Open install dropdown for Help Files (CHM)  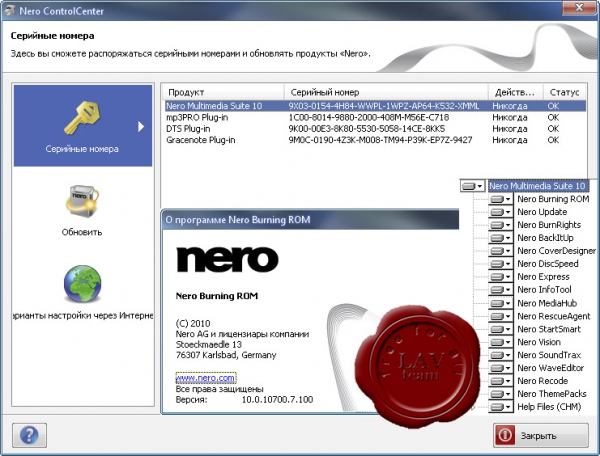[501, 407]
